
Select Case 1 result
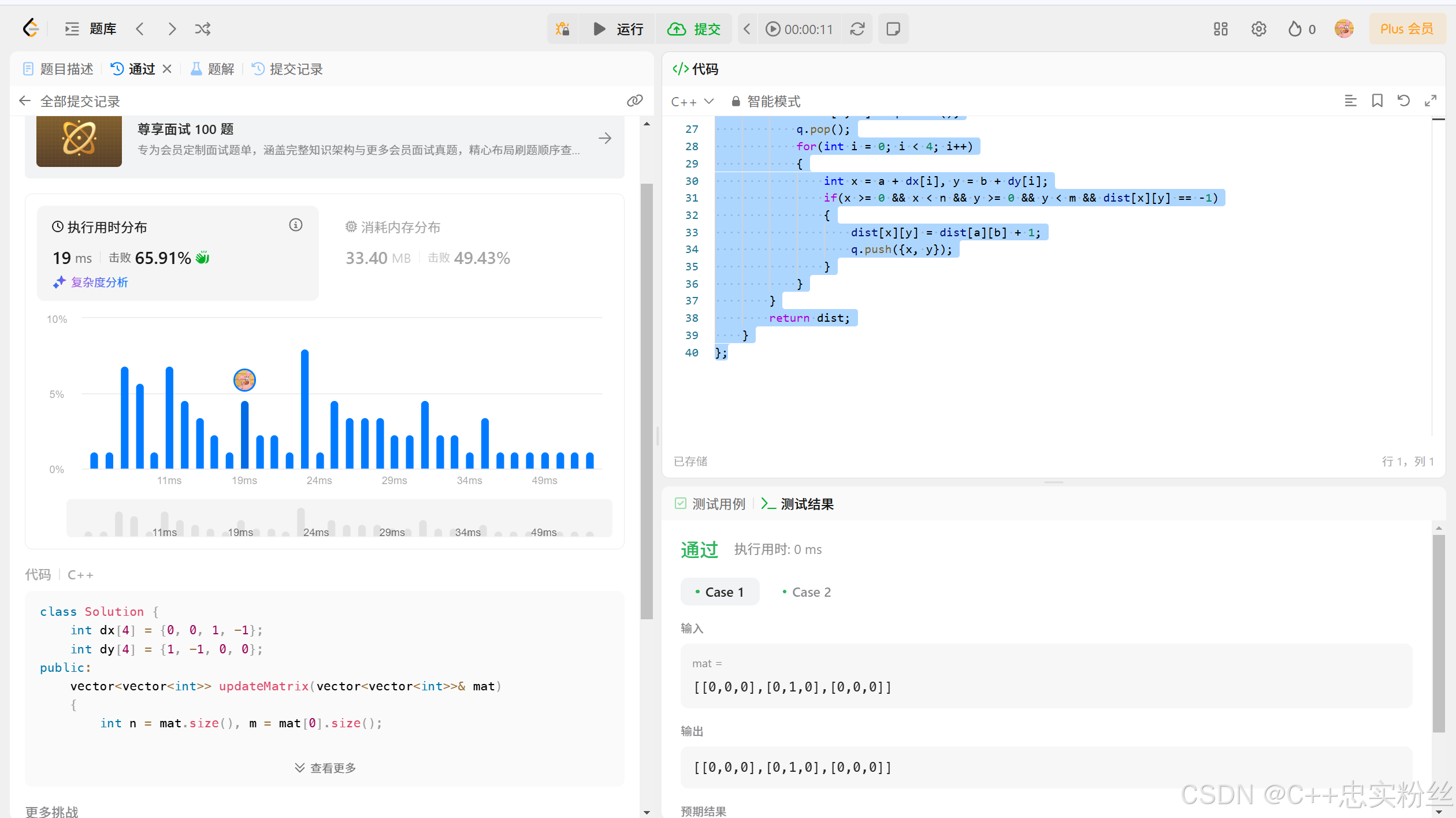[719, 592]
